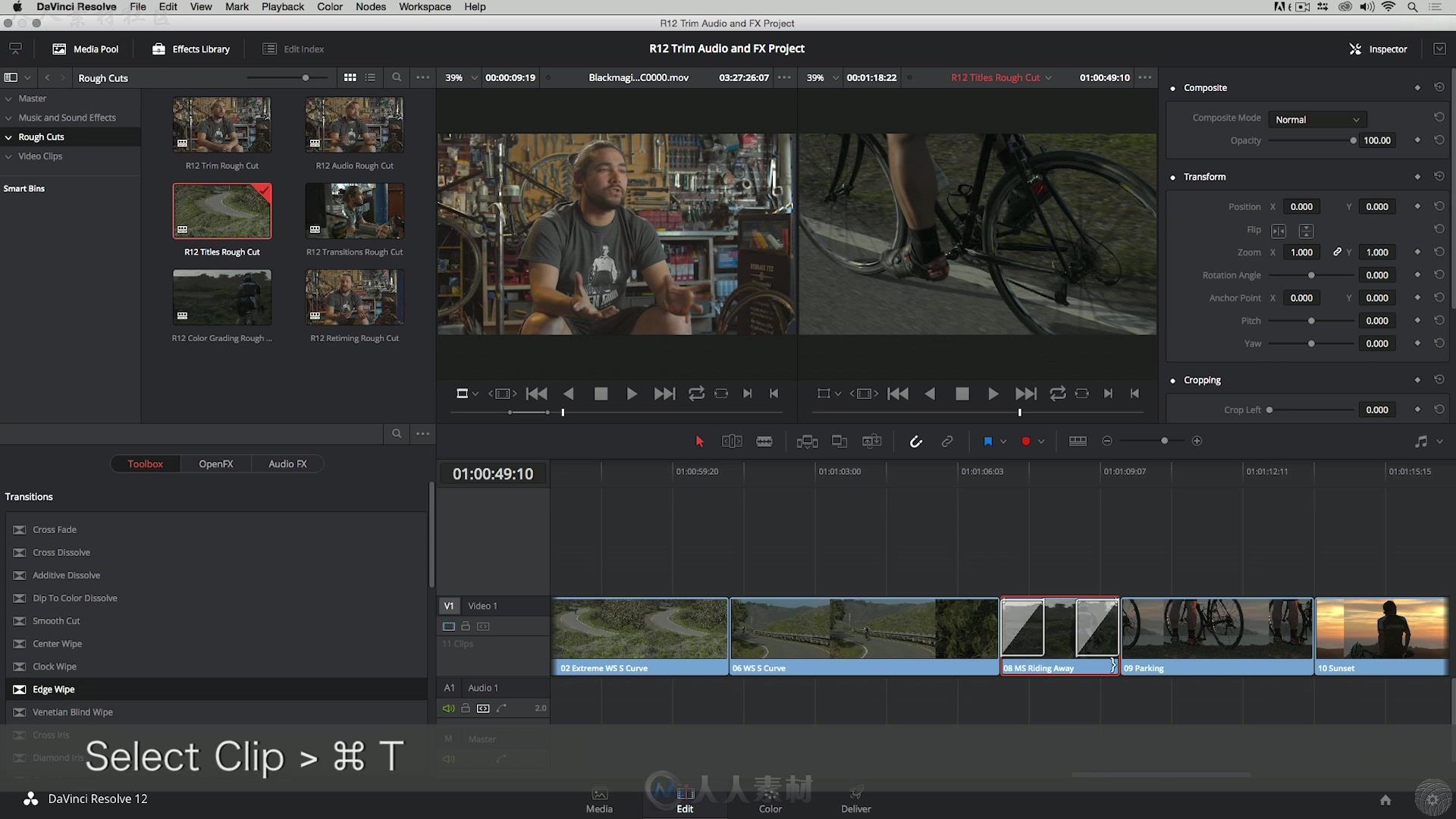Search the media pool bin
The image size is (1456, 819).
click(397, 77)
